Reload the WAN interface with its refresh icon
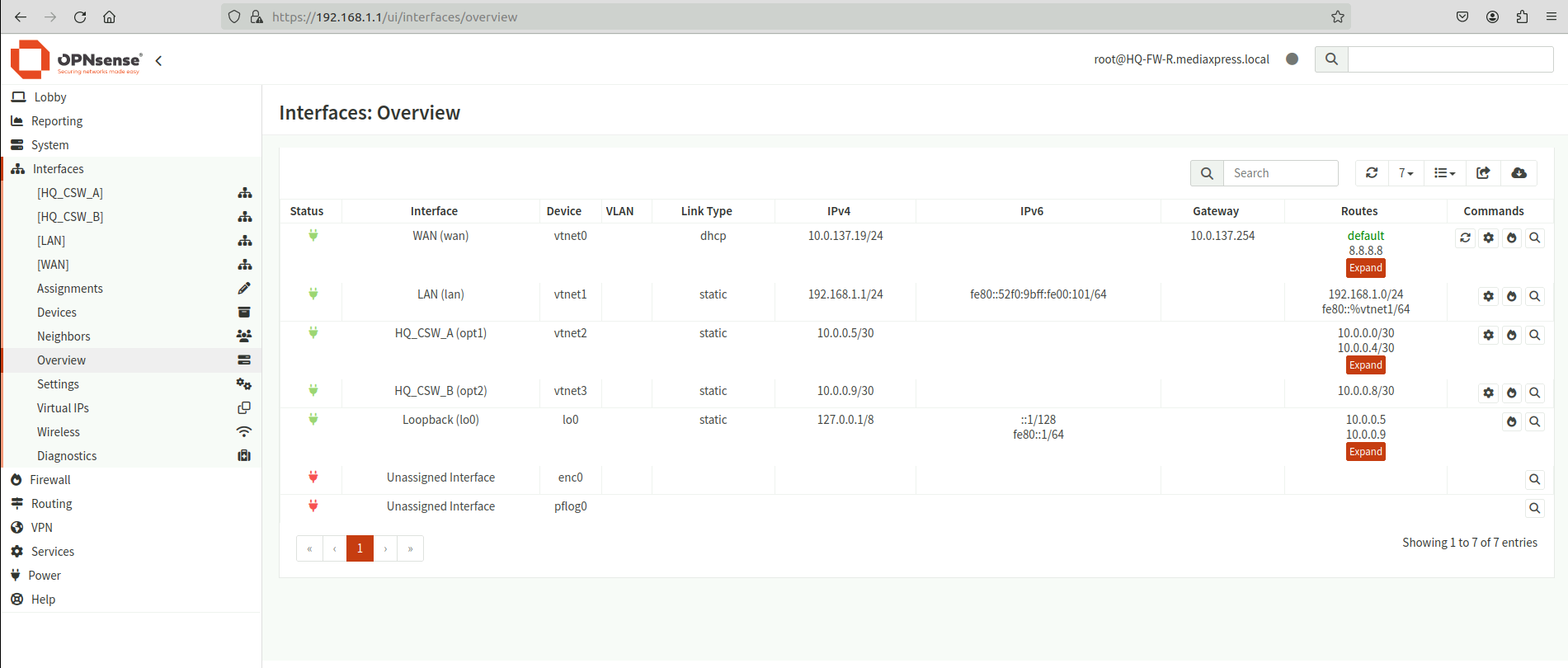This screenshot has width=1568, height=668. [x=1465, y=238]
